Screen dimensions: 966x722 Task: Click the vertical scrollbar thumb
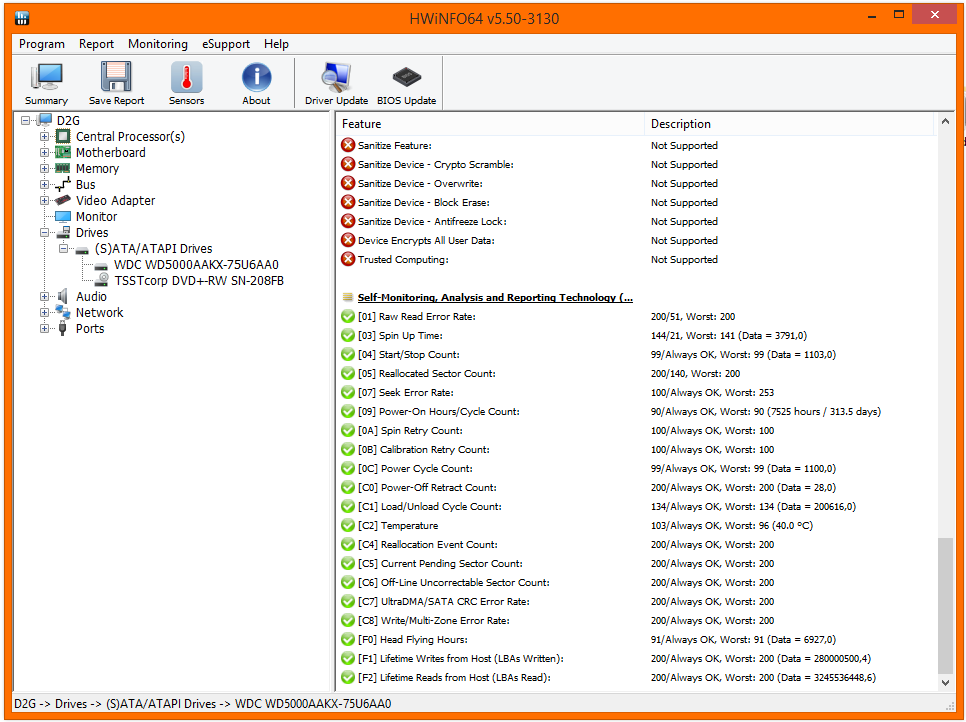point(945,606)
